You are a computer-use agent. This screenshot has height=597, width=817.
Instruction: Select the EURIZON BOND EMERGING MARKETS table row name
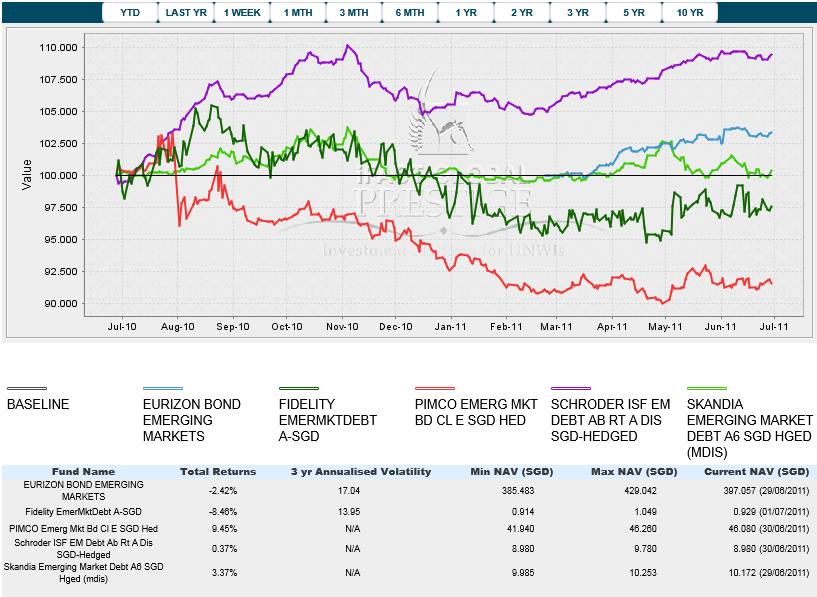(x=83, y=490)
